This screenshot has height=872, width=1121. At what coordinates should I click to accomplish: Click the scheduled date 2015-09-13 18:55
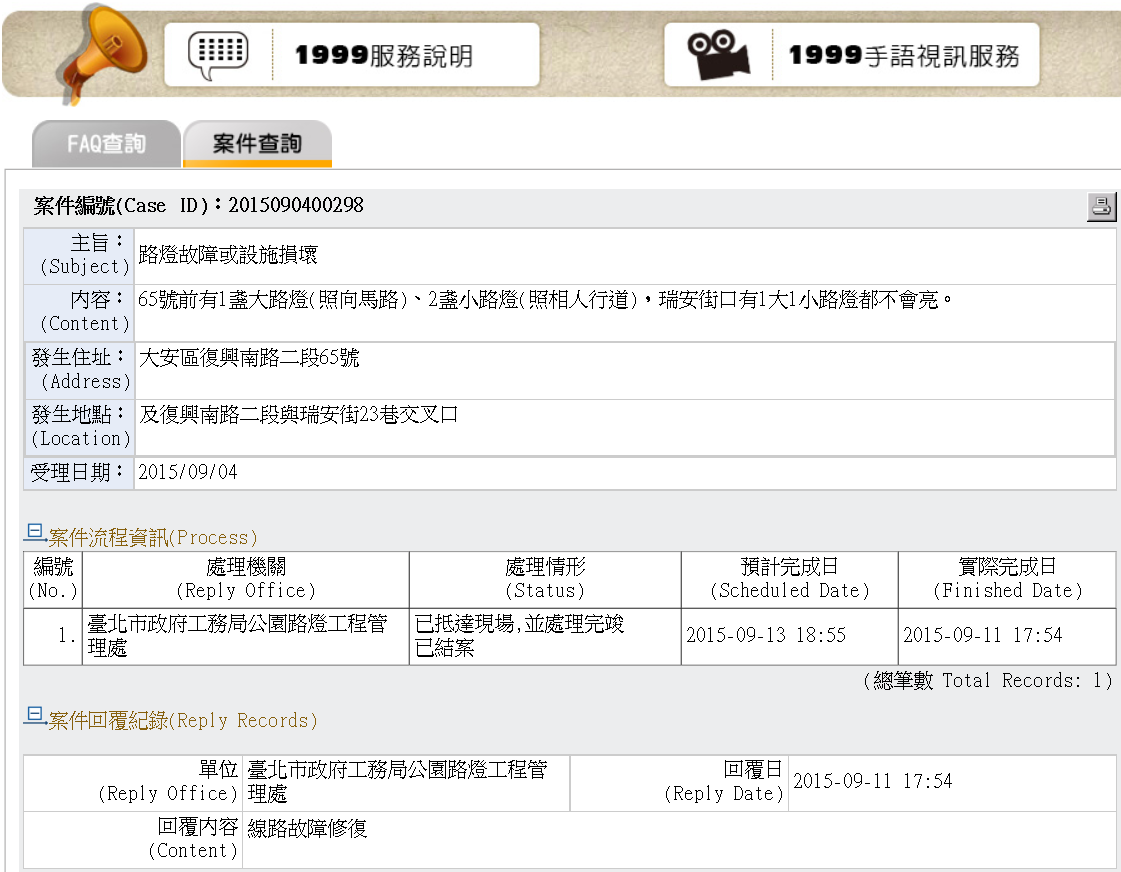click(766, 635)
